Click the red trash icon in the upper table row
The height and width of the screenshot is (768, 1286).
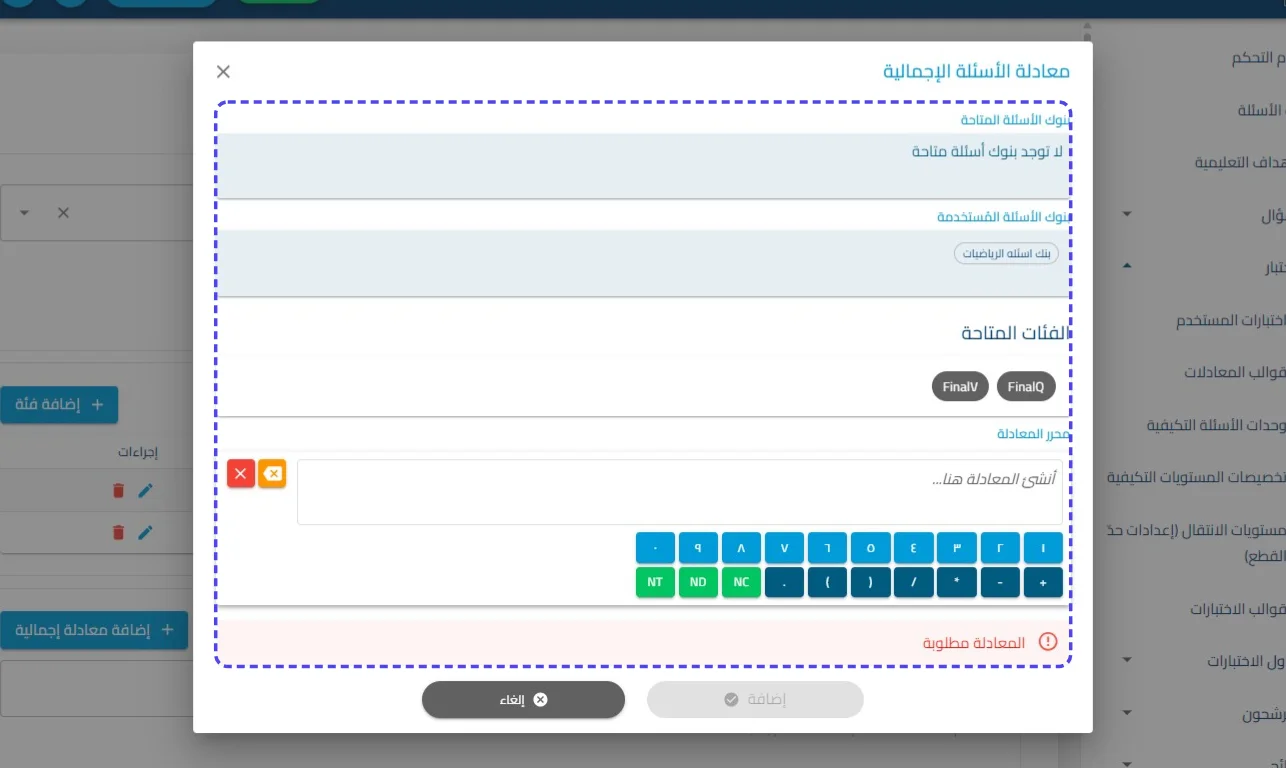click(118, 490)
